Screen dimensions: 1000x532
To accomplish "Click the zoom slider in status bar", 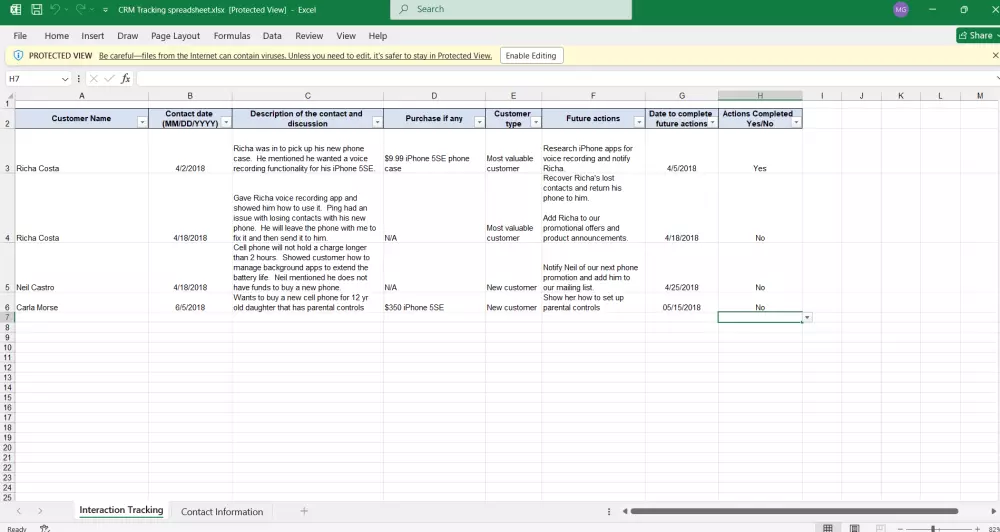I will [x=933, y=528].
